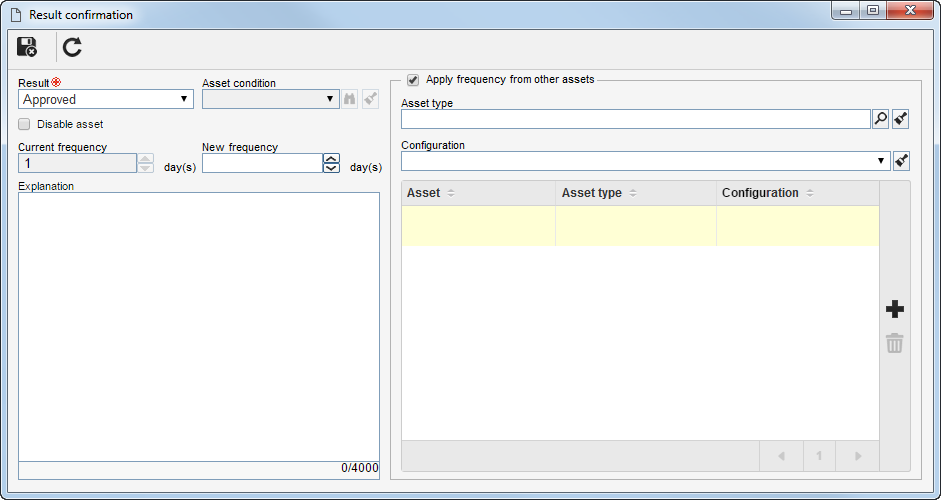Viewport: 941px width, 500px height.
Task: Go to previous page in grid pager
Action: coord(781,456)
